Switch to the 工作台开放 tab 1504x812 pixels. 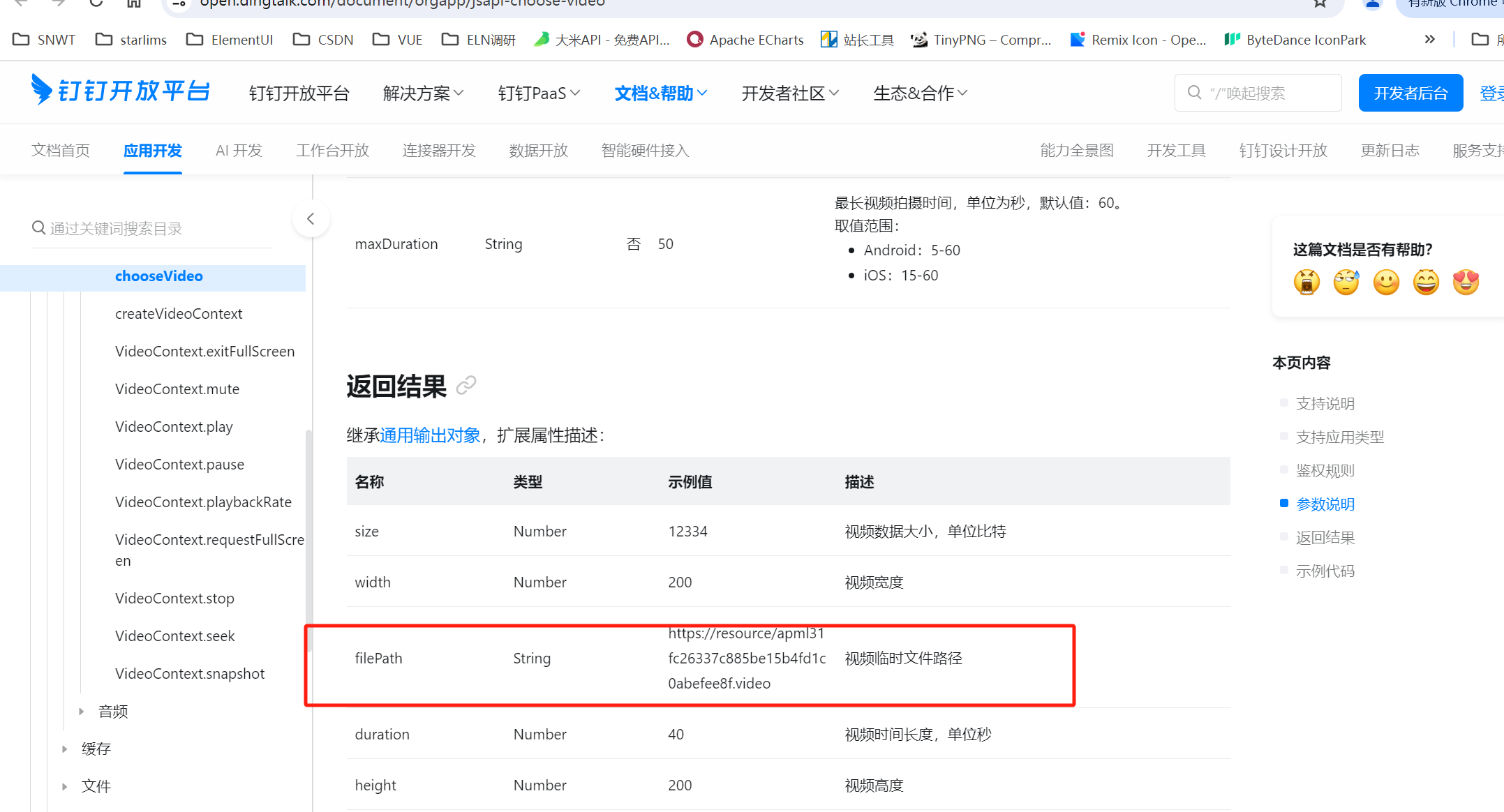coord(333,150)
